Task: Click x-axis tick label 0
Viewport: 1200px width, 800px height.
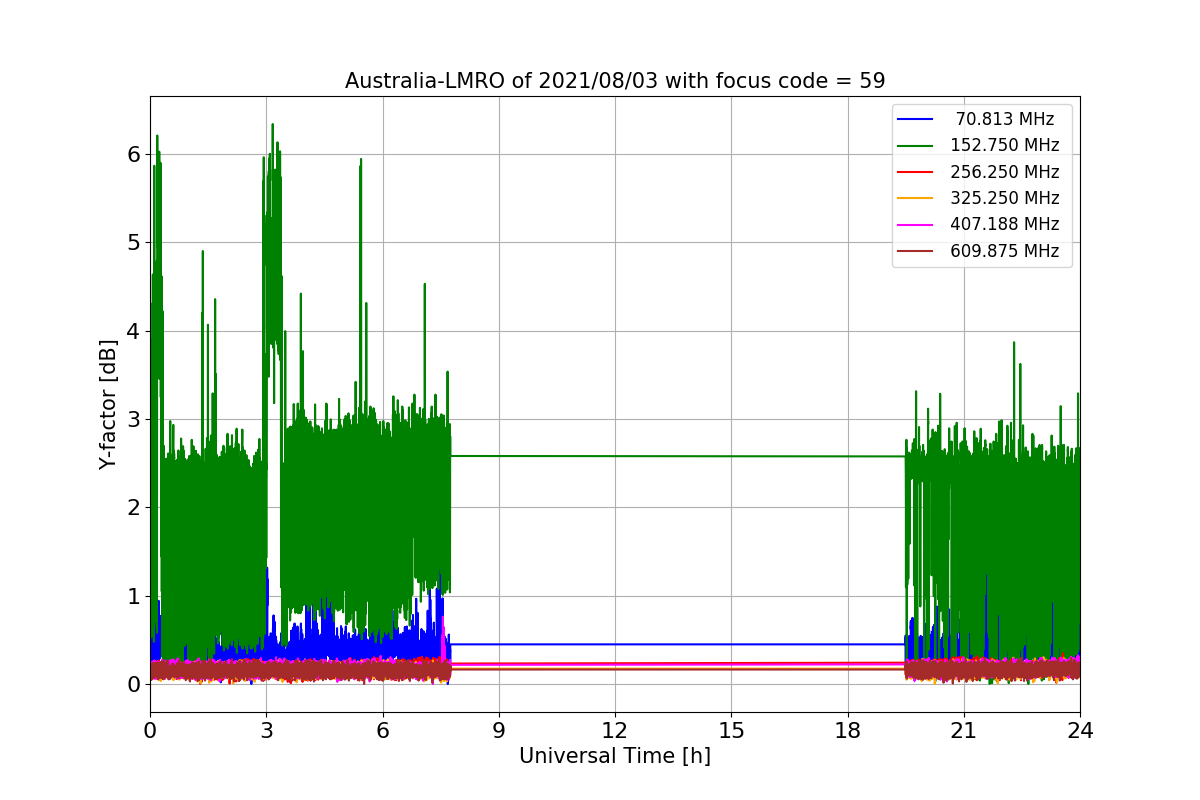Action: tap(150, 731)
